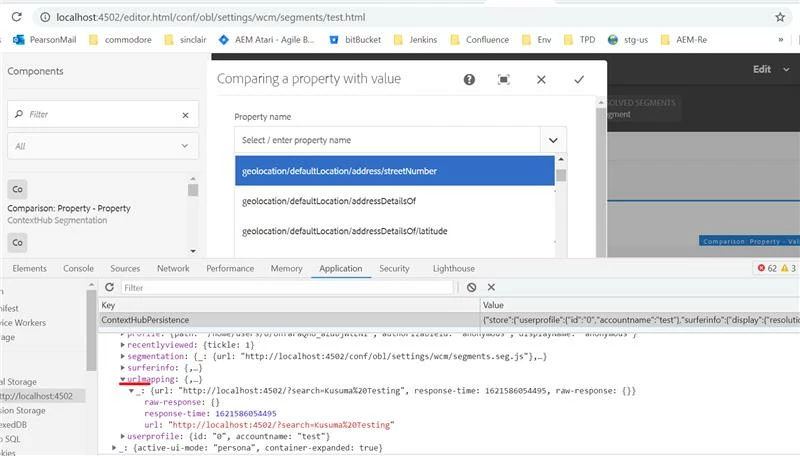
Task: Refresh the storage view
Action: pyautogui.click(x=109, y=287)
